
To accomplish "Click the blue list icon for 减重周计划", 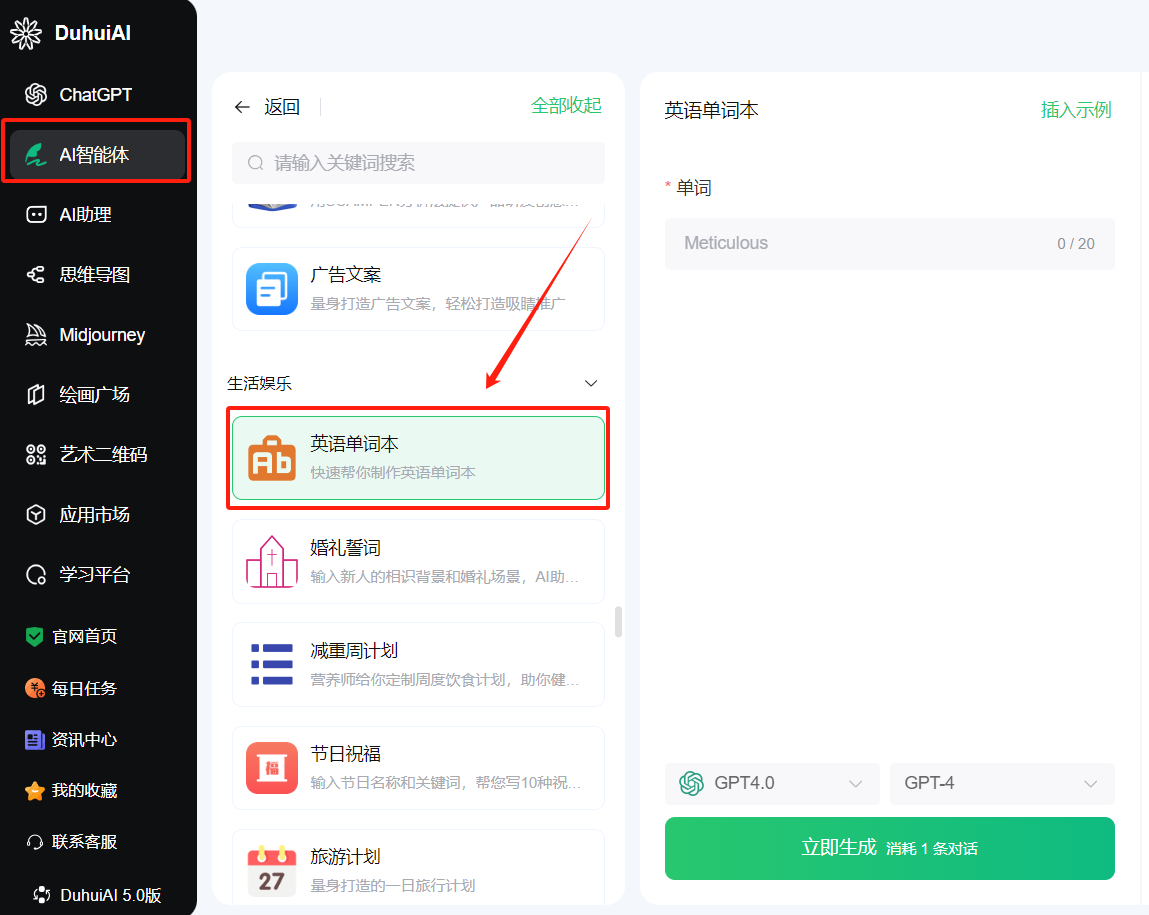I will (272, 664).
